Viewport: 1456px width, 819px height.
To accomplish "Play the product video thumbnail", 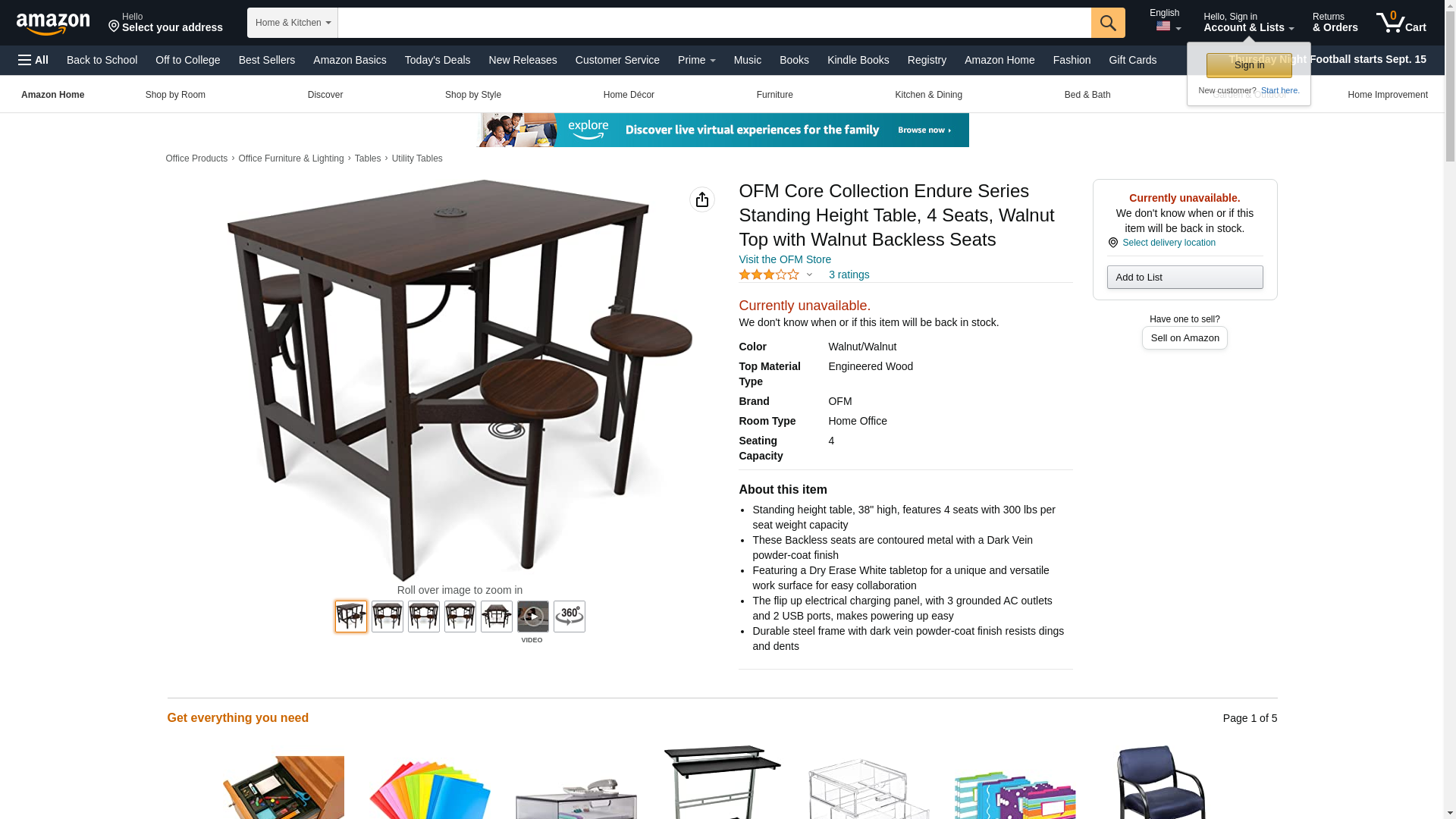I will 533,617.
